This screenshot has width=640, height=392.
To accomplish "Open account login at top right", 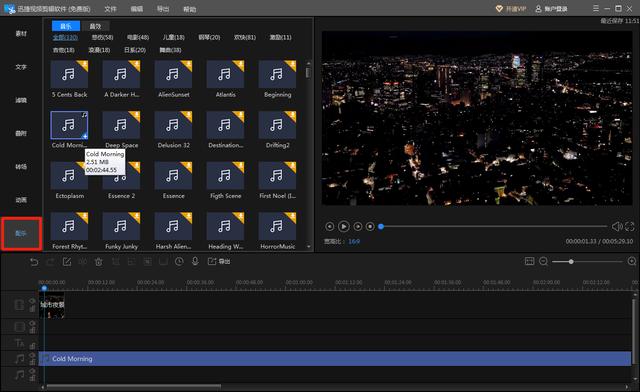I will (x=551, y=9).
